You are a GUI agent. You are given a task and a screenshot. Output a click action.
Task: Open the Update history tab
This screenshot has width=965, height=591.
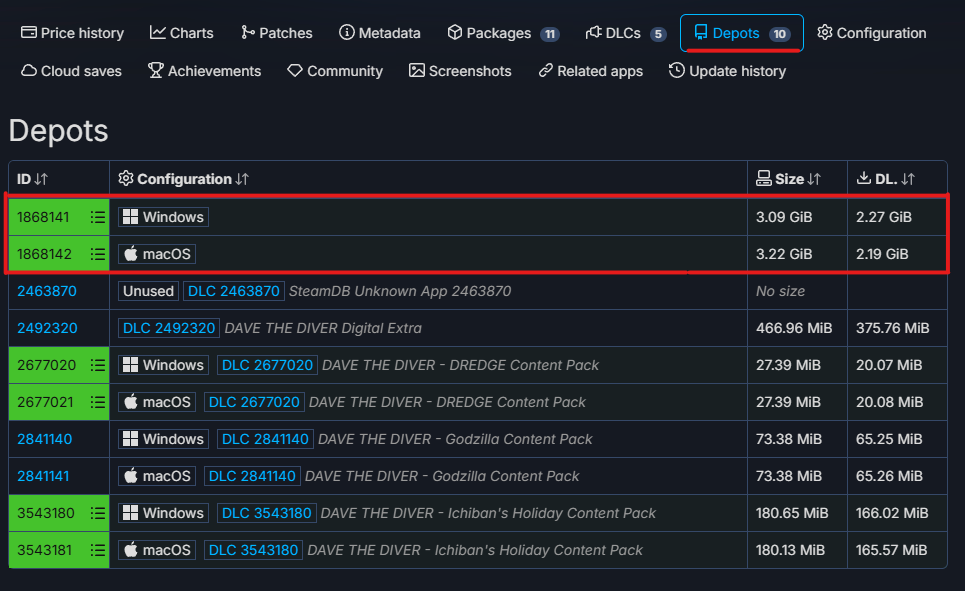pyautogui.click(x=727, y=71)
